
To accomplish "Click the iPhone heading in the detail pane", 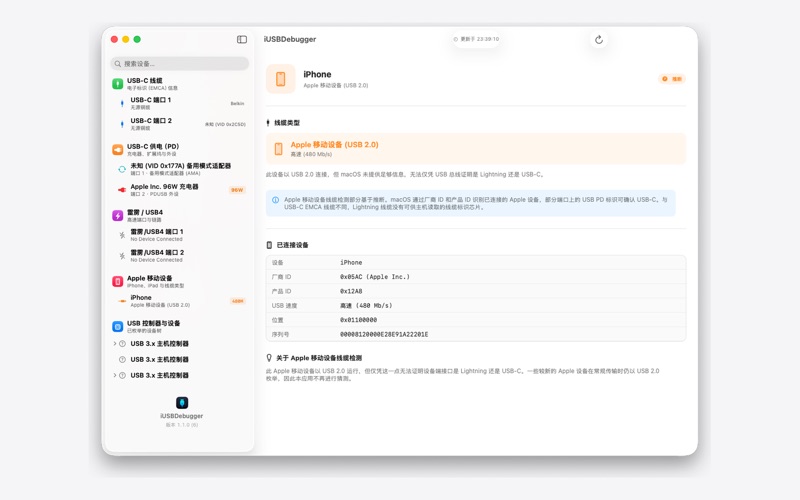I will (317, 74).
